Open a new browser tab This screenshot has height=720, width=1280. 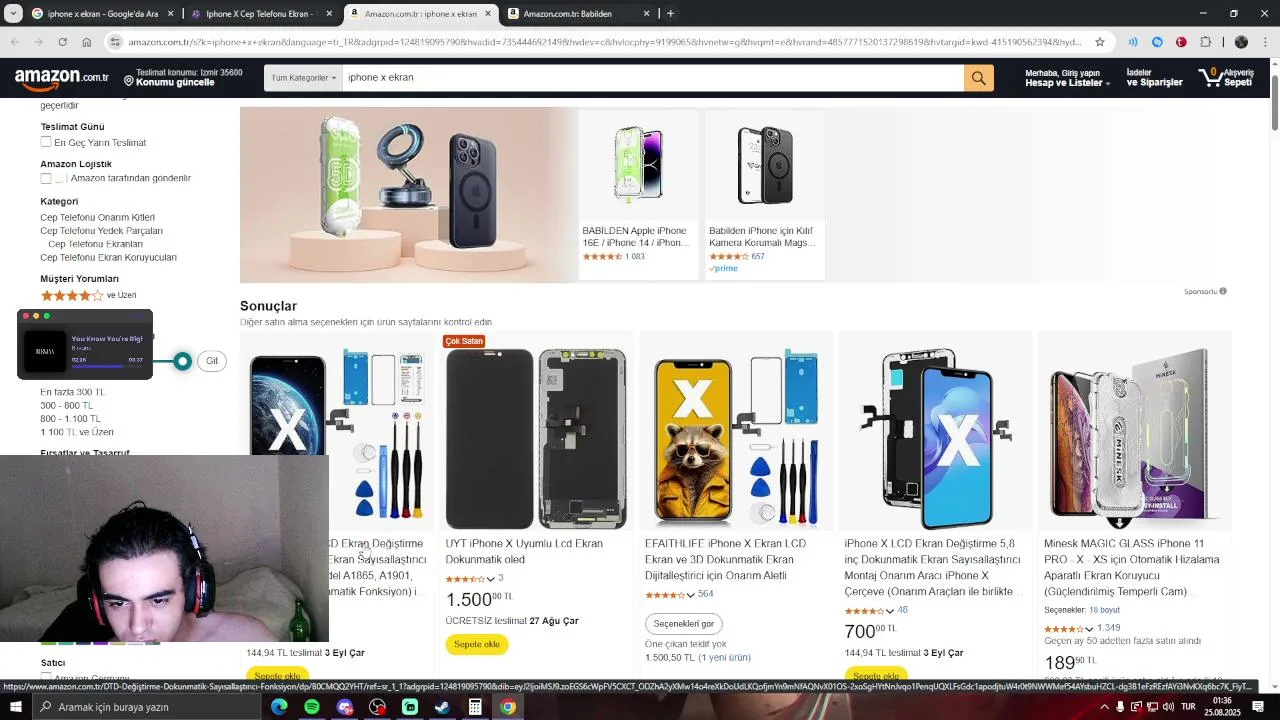coord(670,14)
